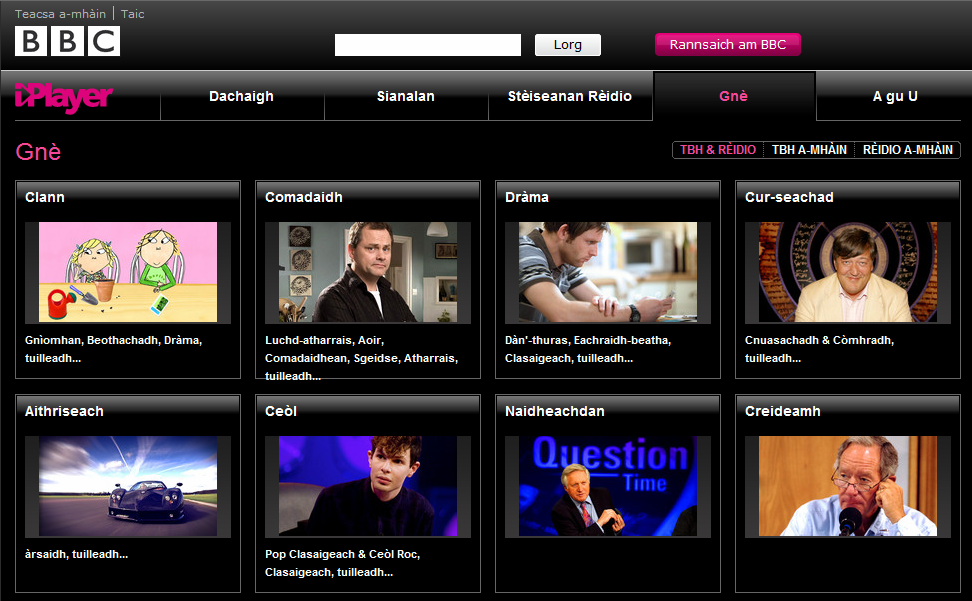Switch to the A gu U tab
This screenshot has height=601, width=972.
pos(894,97)
